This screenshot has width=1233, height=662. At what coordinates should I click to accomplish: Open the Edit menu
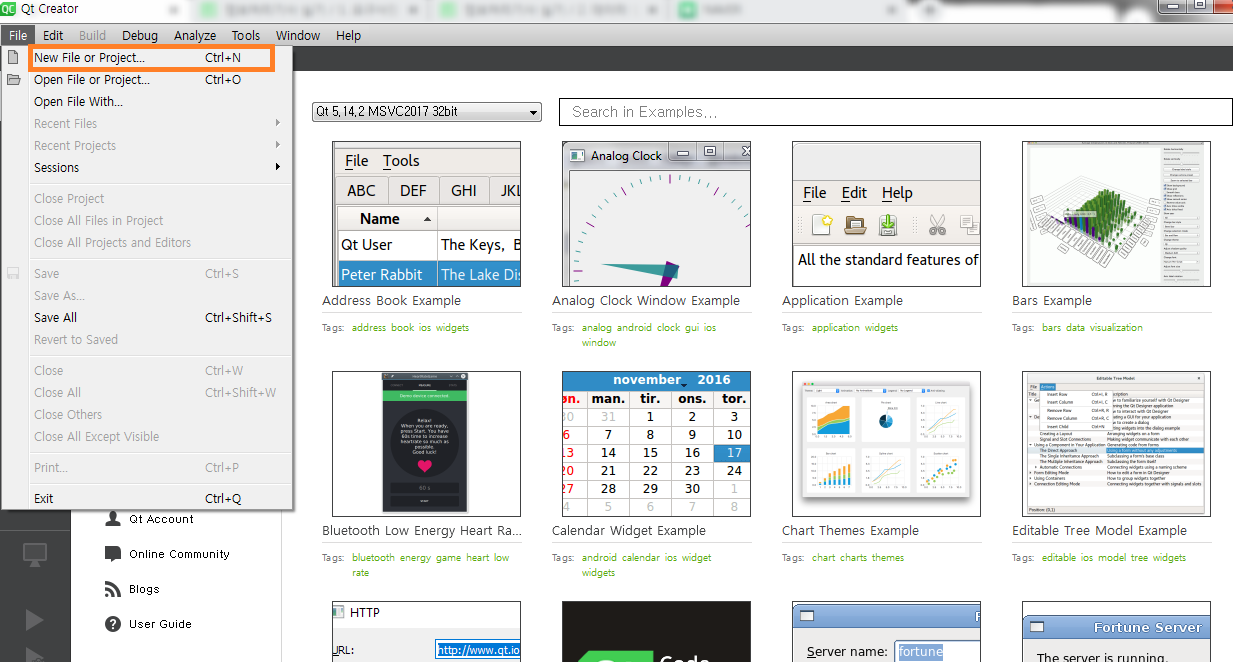(x=53, y=35)
